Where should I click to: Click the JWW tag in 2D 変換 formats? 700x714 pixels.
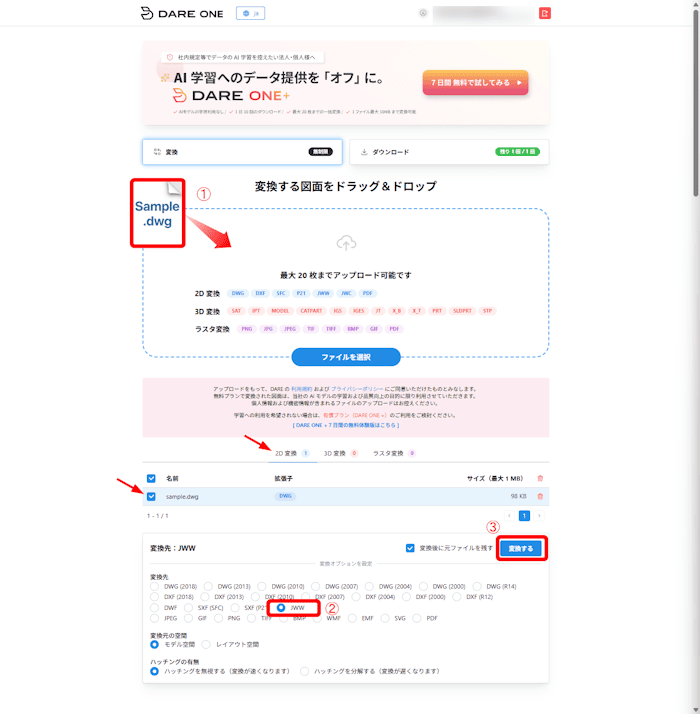pos(323,293)
